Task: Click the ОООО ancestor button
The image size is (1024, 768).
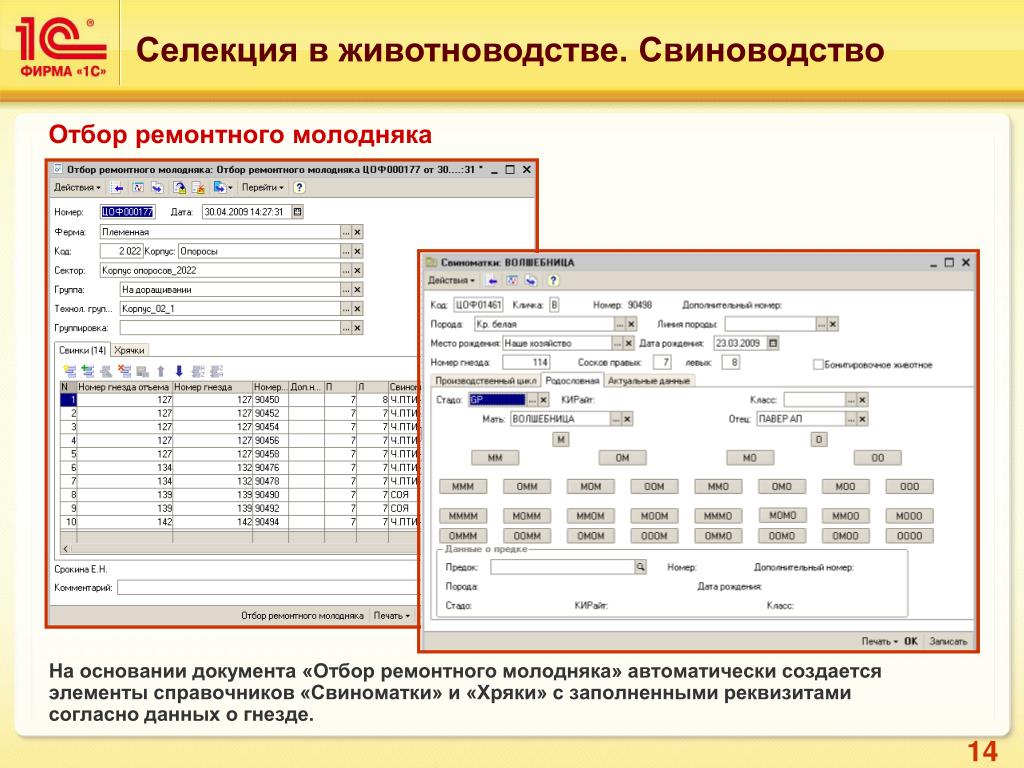Action: pos(909,536)
